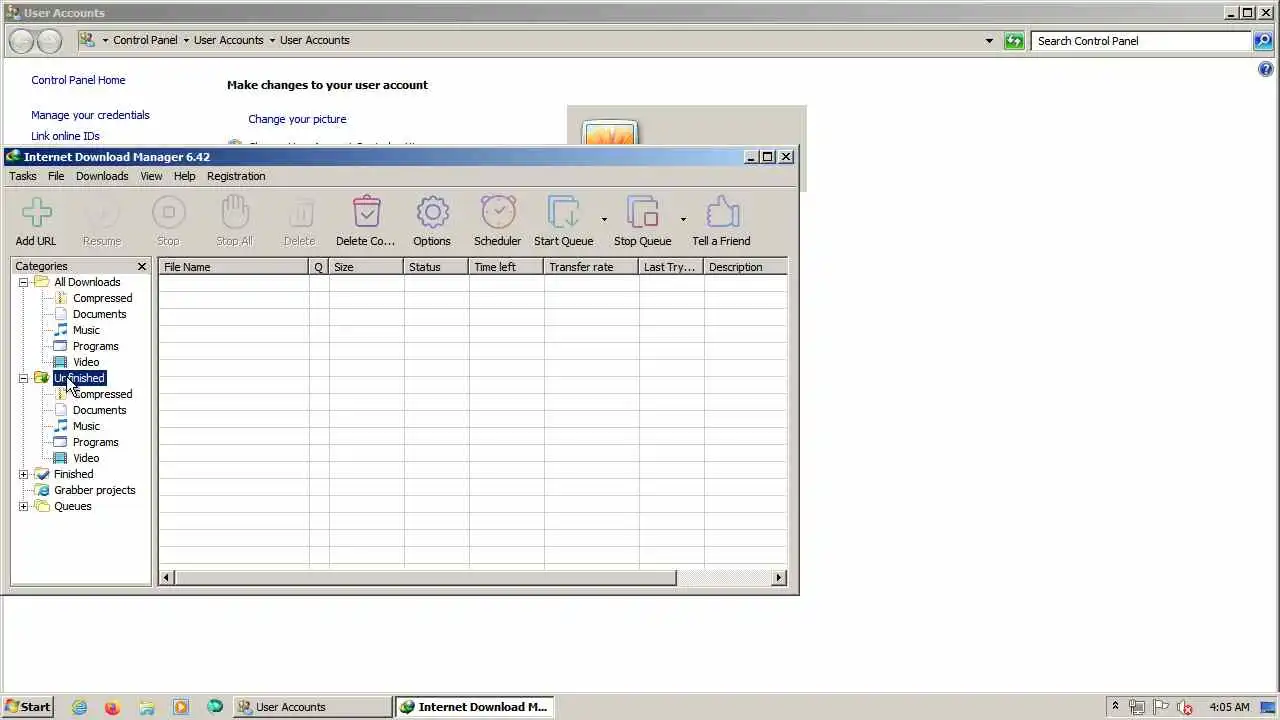Screen dimensions: 1280x720
Task: Click the refresh button beside address bar
Action: click(1014, 41)
